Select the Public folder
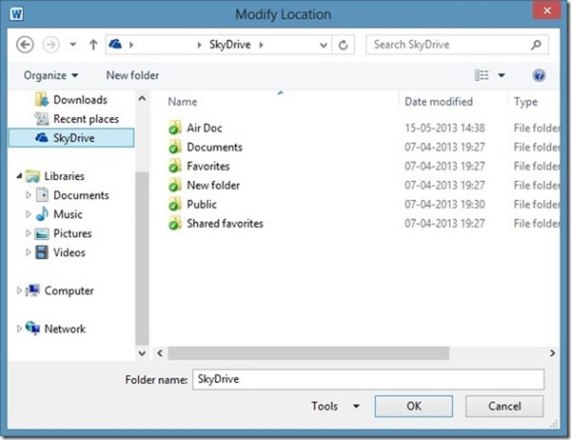The height and width of the screenshot is (440, 571). tap(202, 204)
